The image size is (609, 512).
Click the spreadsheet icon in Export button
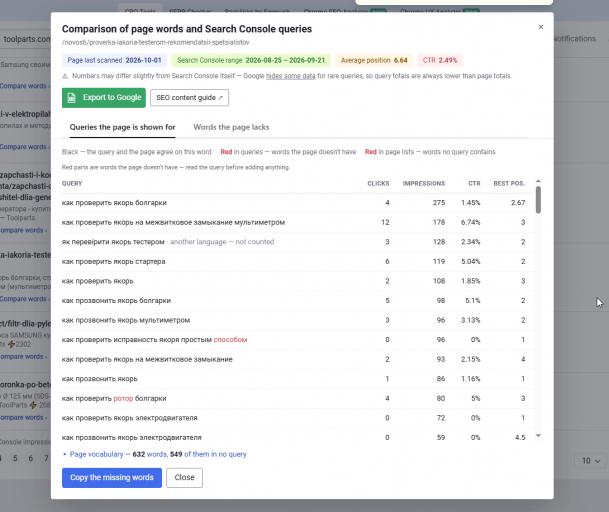[71, 98]
